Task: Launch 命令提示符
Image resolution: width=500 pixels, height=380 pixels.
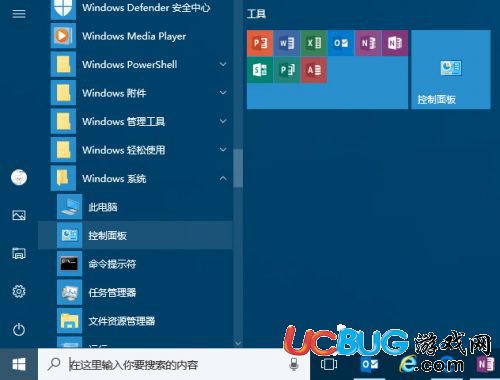Action: [x=144, y=264]
